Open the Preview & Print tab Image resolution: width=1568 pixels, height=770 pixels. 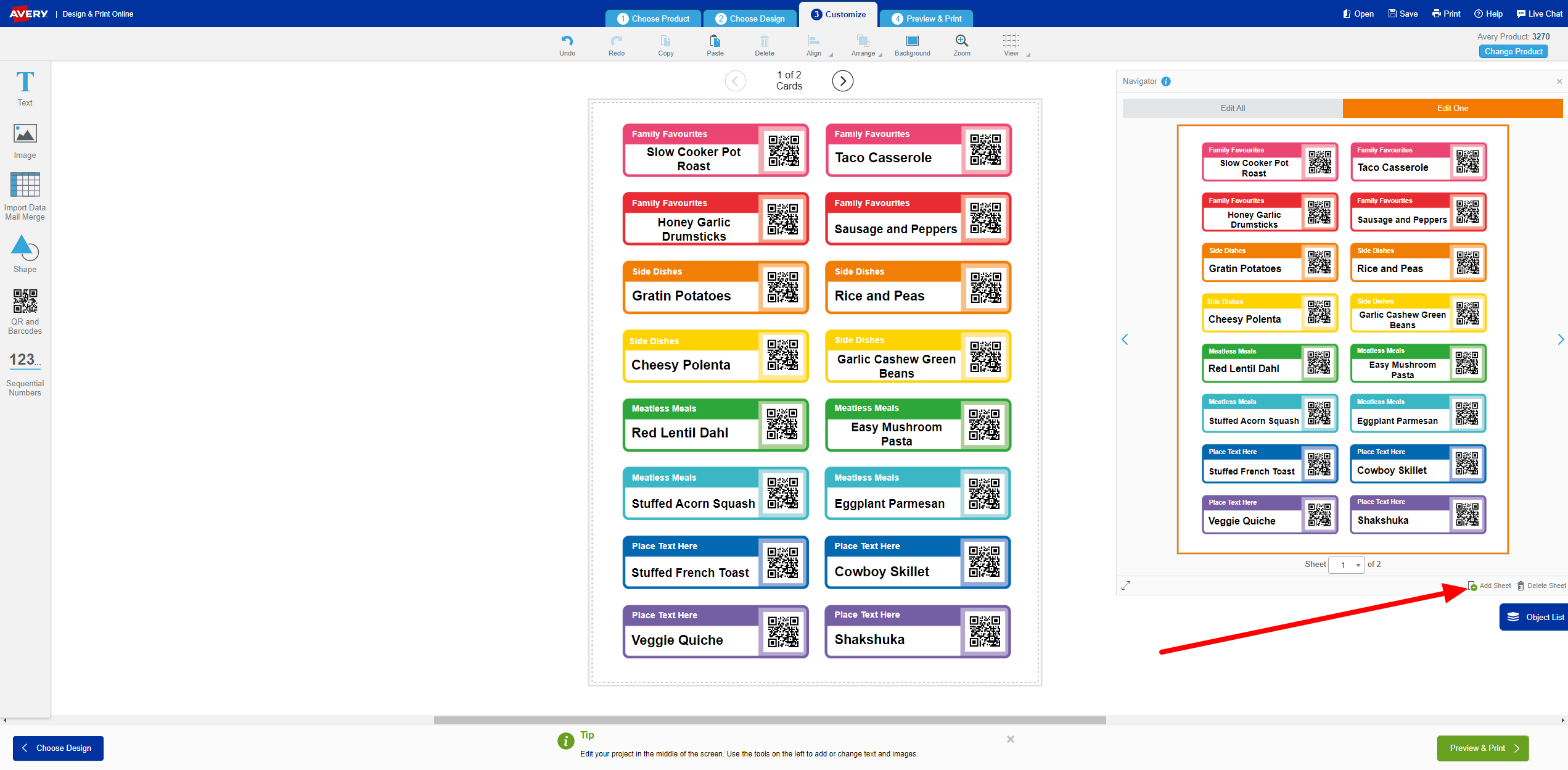tap(927, 19)
